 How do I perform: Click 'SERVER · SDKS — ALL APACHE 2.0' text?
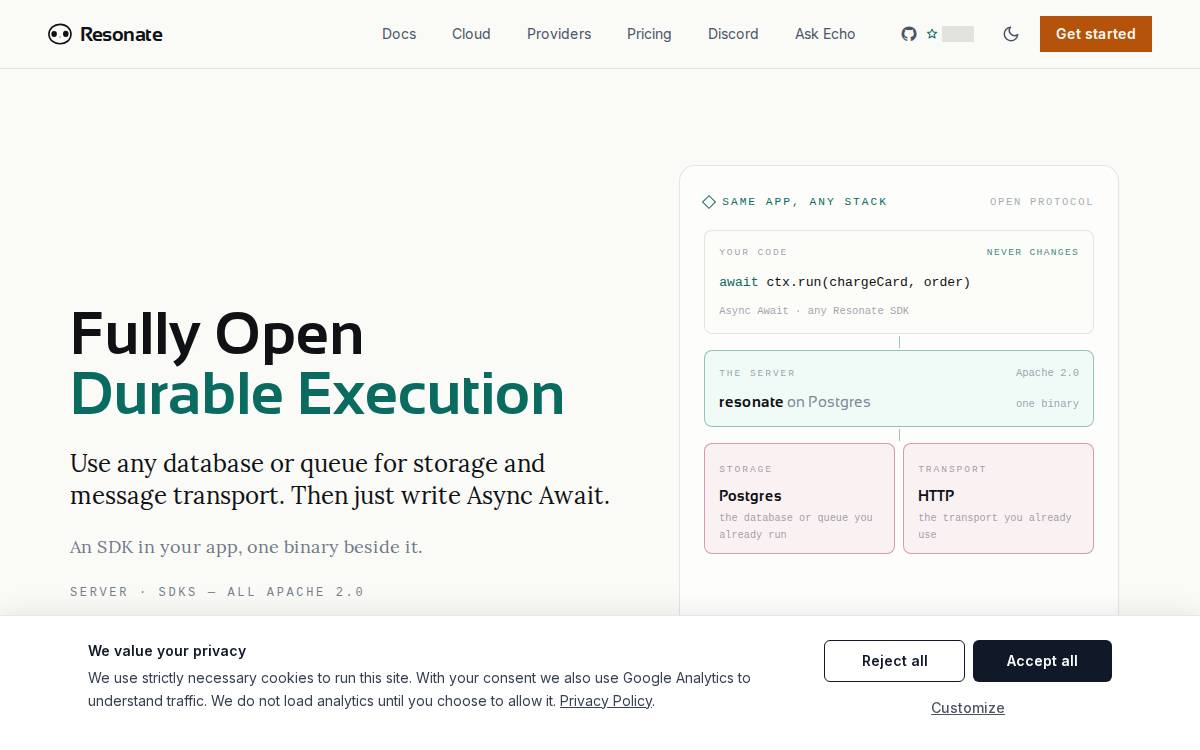pyautogui.click(x=217, y=592)
